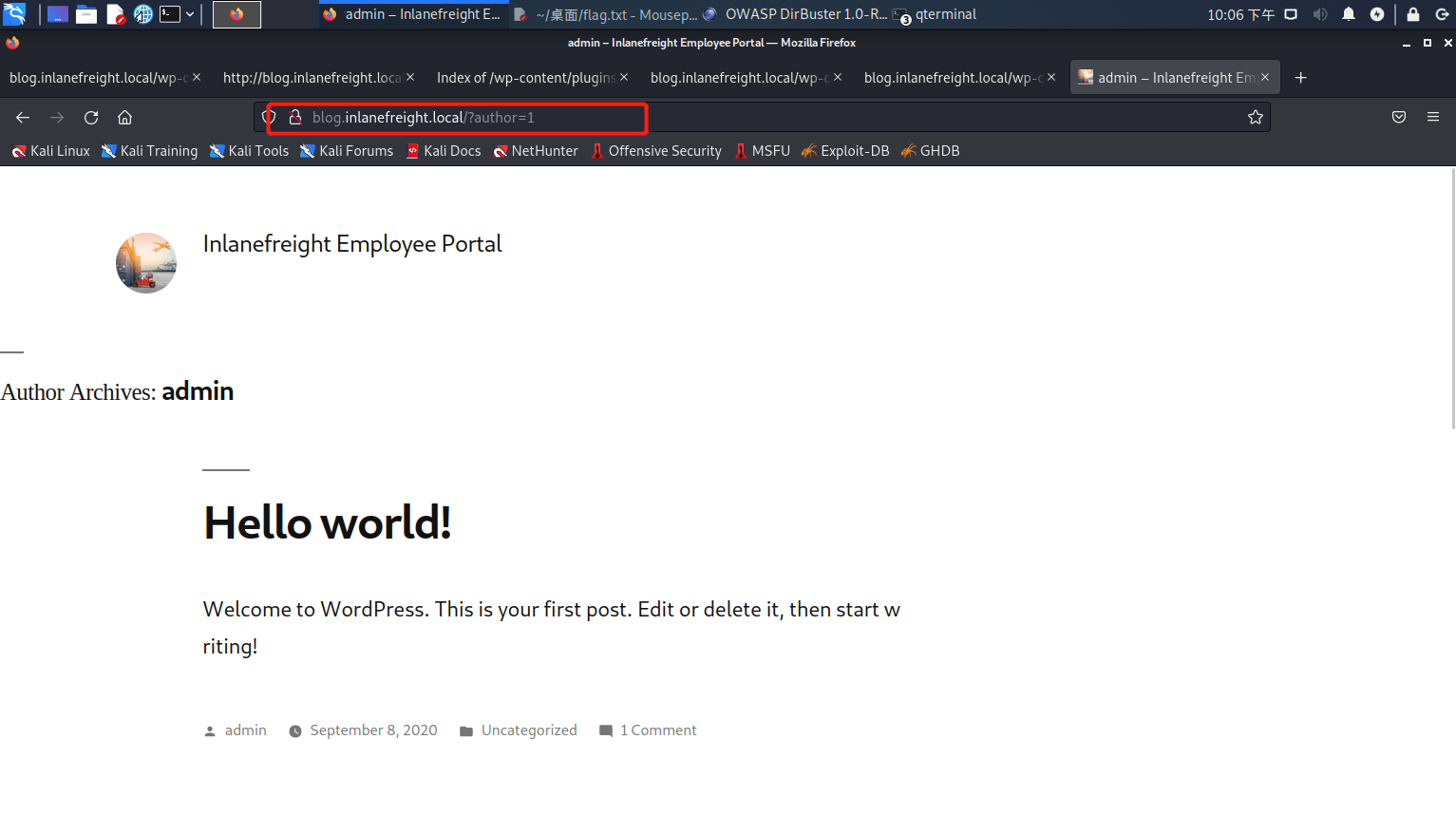Switch to the http://blog.inlanefreight.loca tab

(312, 78)
